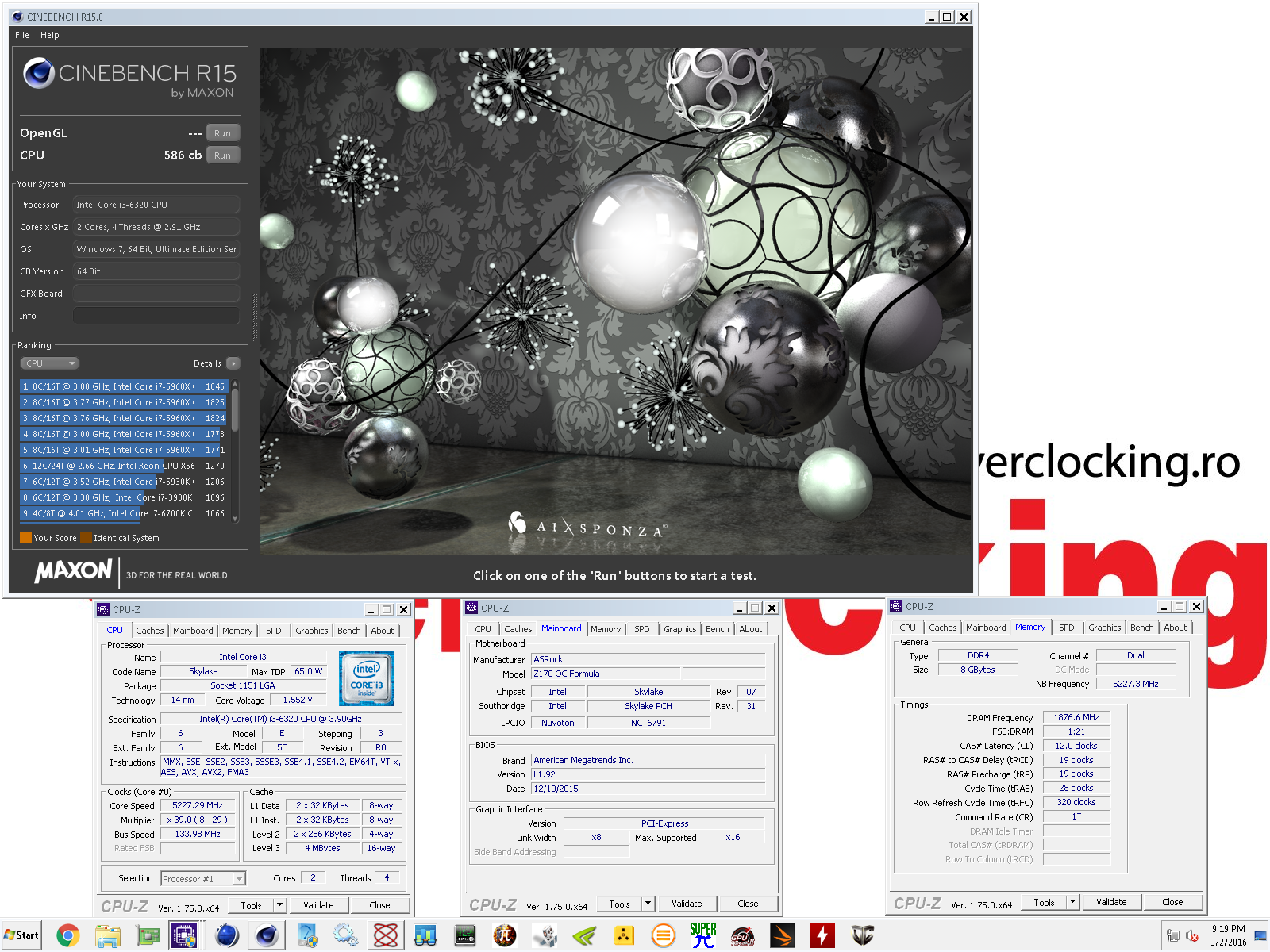The width and height of the screenshot is (1270, 952).
Task: Click Tools button in left CPU-Z window
Action: coord(252,905)
